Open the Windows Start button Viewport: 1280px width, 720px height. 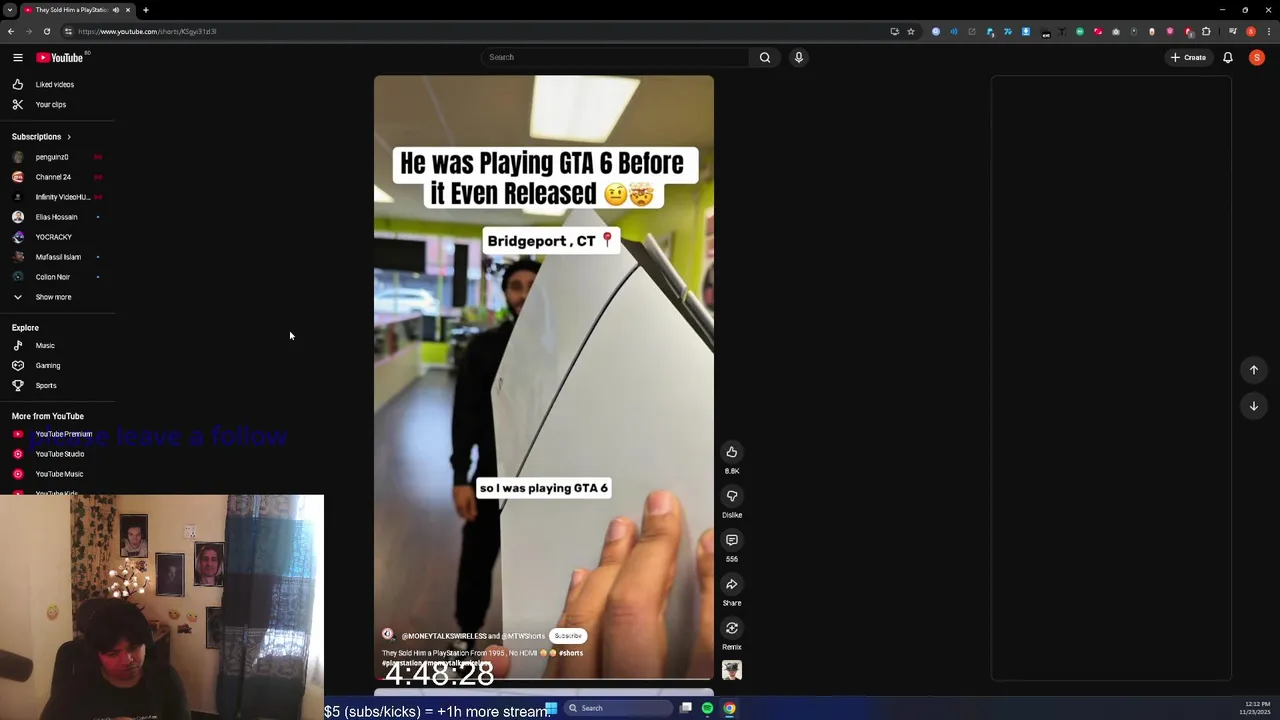(x=551, y=708)
